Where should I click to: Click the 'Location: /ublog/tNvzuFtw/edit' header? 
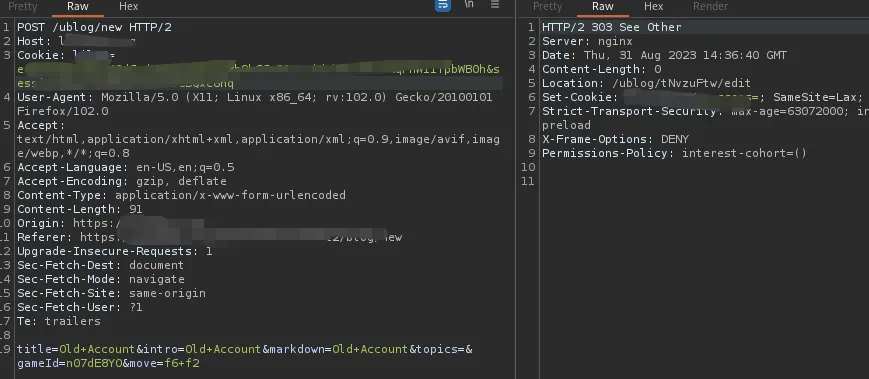coord(646,83)
